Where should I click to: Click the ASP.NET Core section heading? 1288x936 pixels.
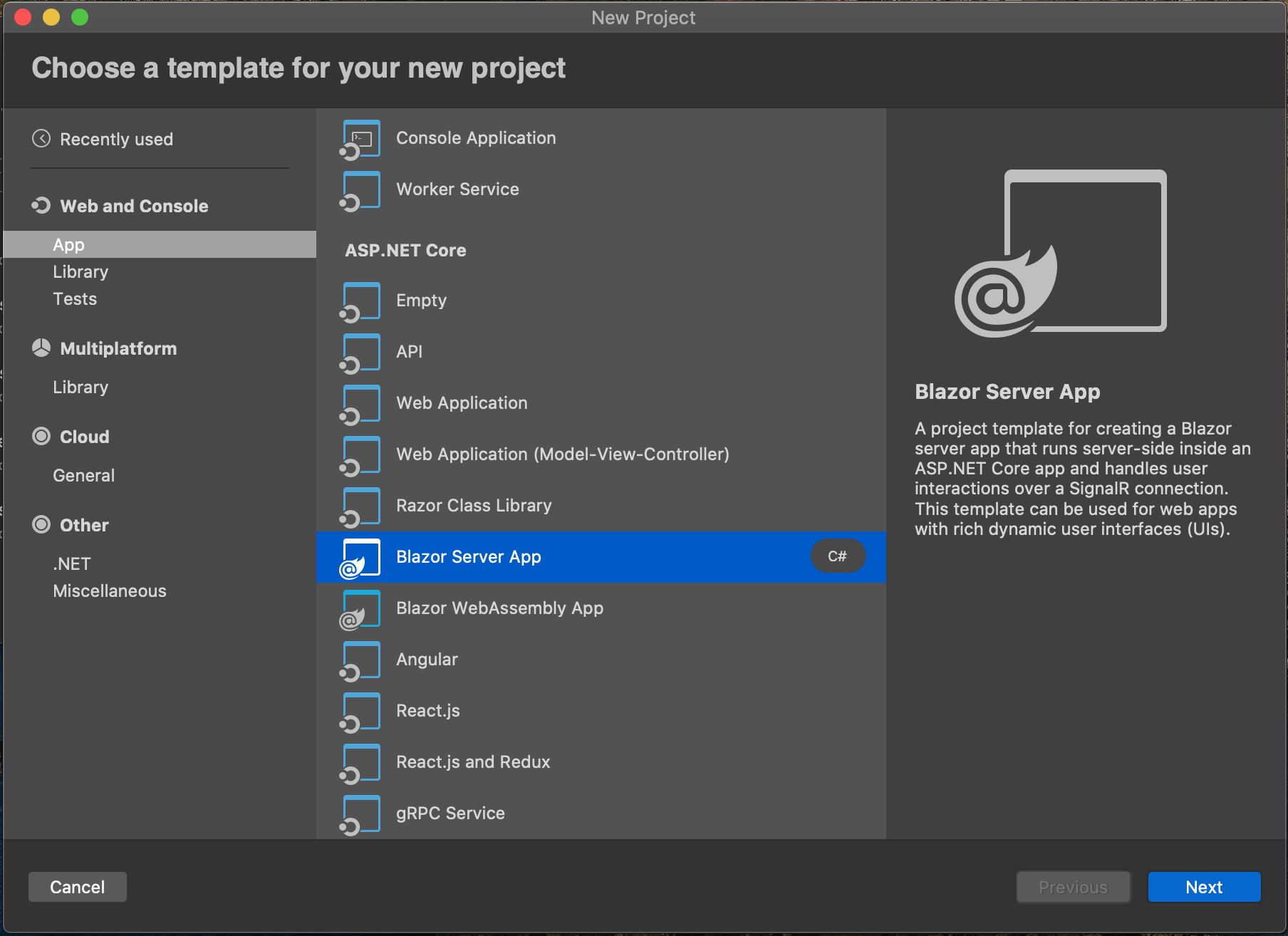405,250
